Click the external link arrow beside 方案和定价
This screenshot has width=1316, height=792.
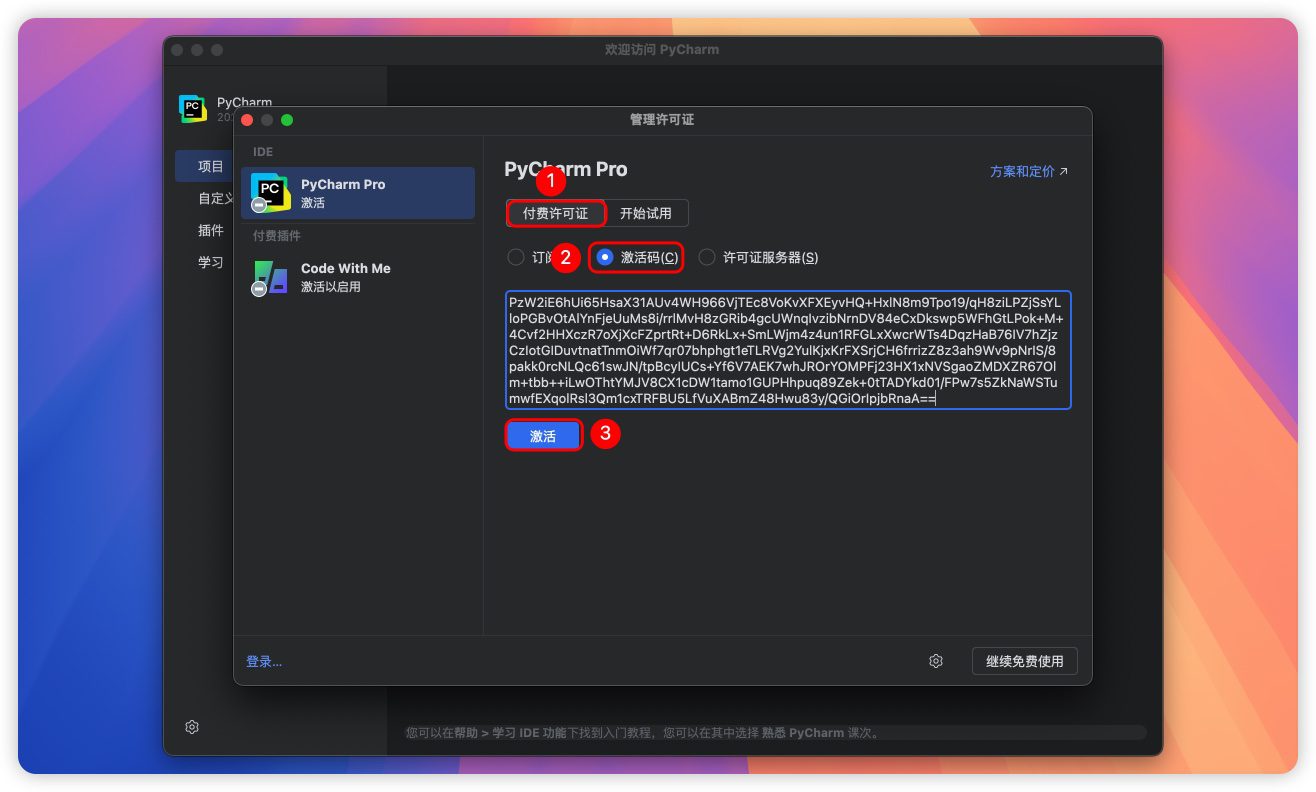pyautogui.click(x=1064, y=172)
